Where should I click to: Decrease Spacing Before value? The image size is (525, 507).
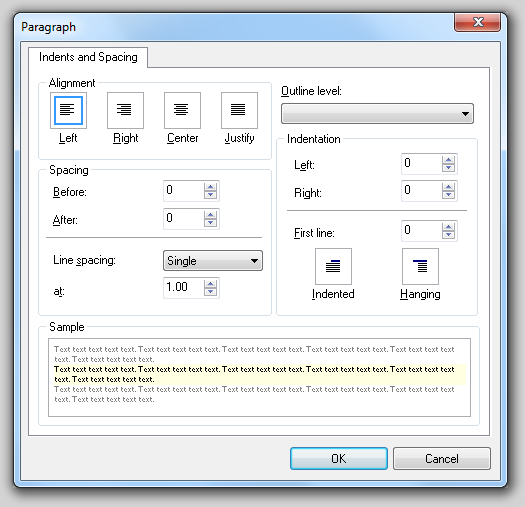(x=210, y=195)
